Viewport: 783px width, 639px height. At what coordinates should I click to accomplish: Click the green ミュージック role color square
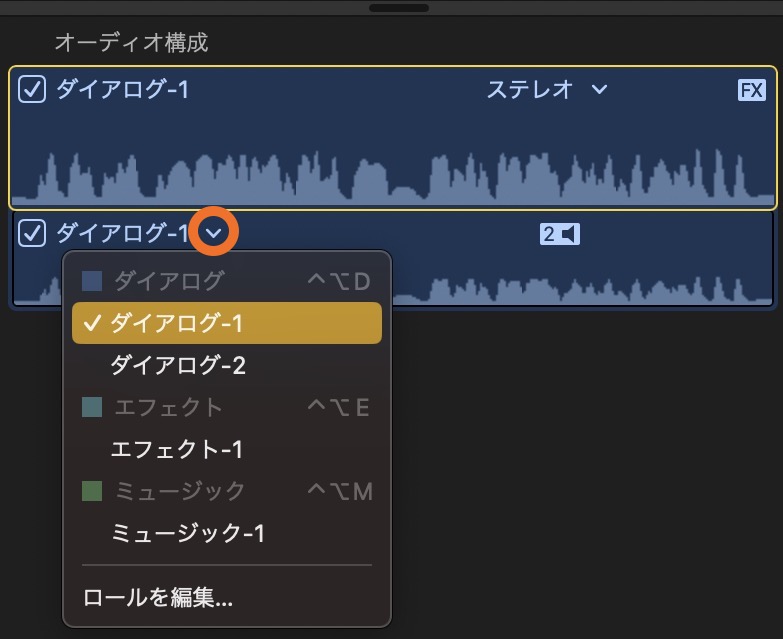(92, 491)
